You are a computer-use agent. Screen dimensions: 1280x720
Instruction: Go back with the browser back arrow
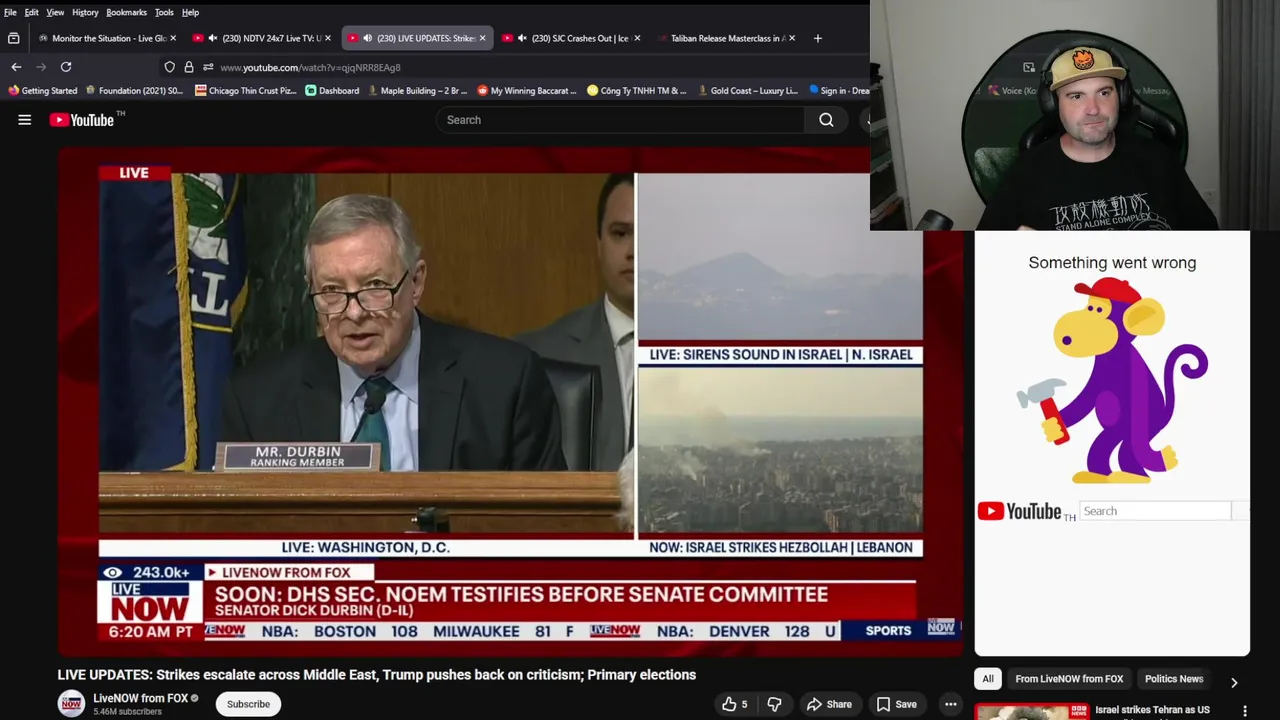[x=16, y=67]
